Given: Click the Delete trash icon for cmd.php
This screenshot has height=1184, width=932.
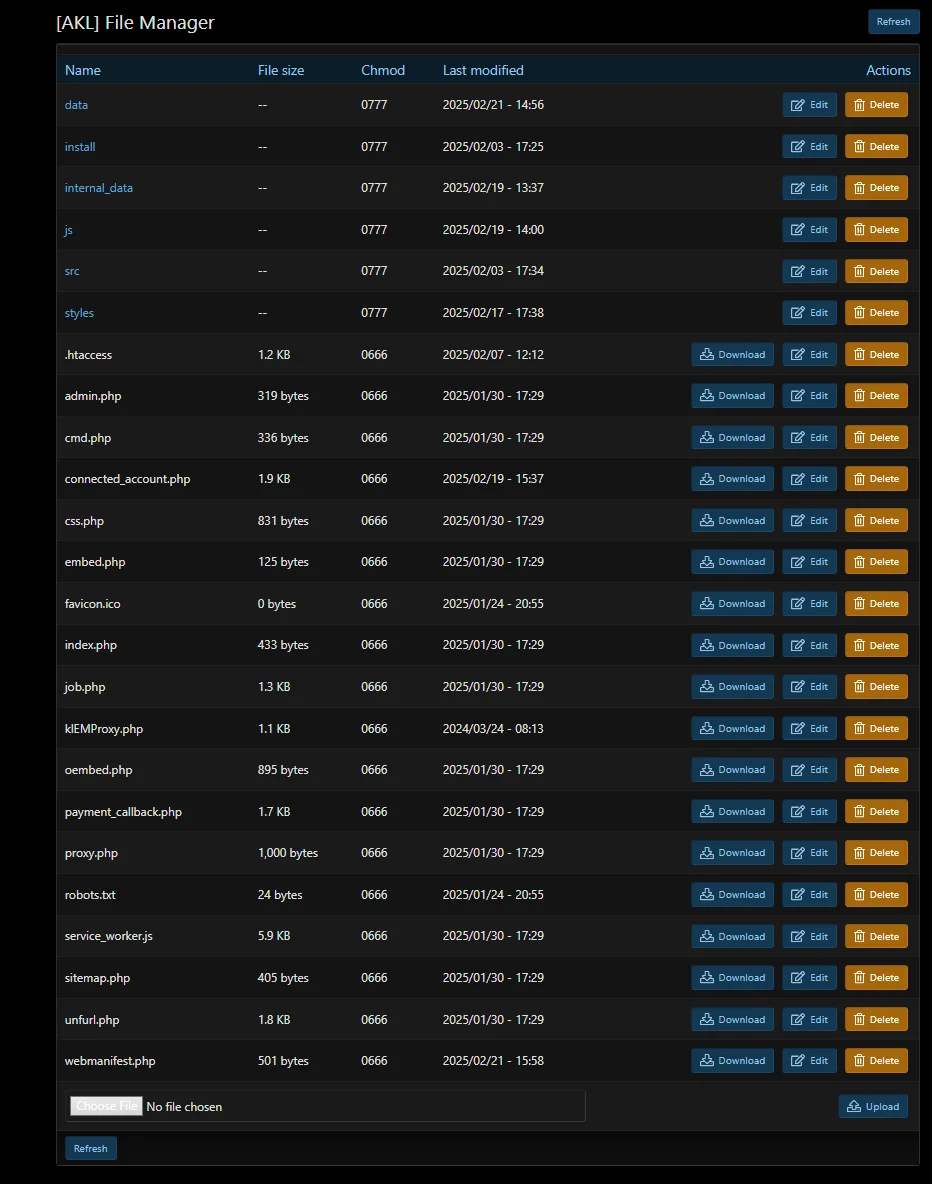Looking at the screenshot, I should pos(860,438).
